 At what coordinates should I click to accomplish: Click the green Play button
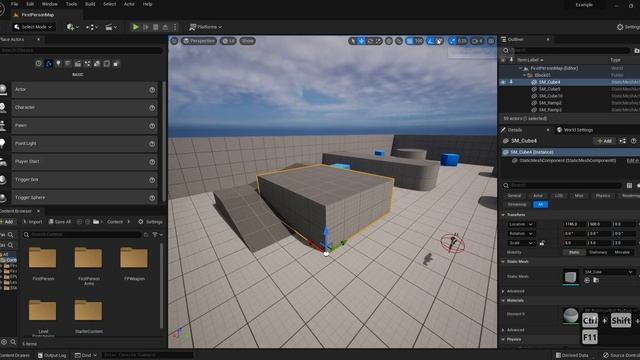coord(136,27)
